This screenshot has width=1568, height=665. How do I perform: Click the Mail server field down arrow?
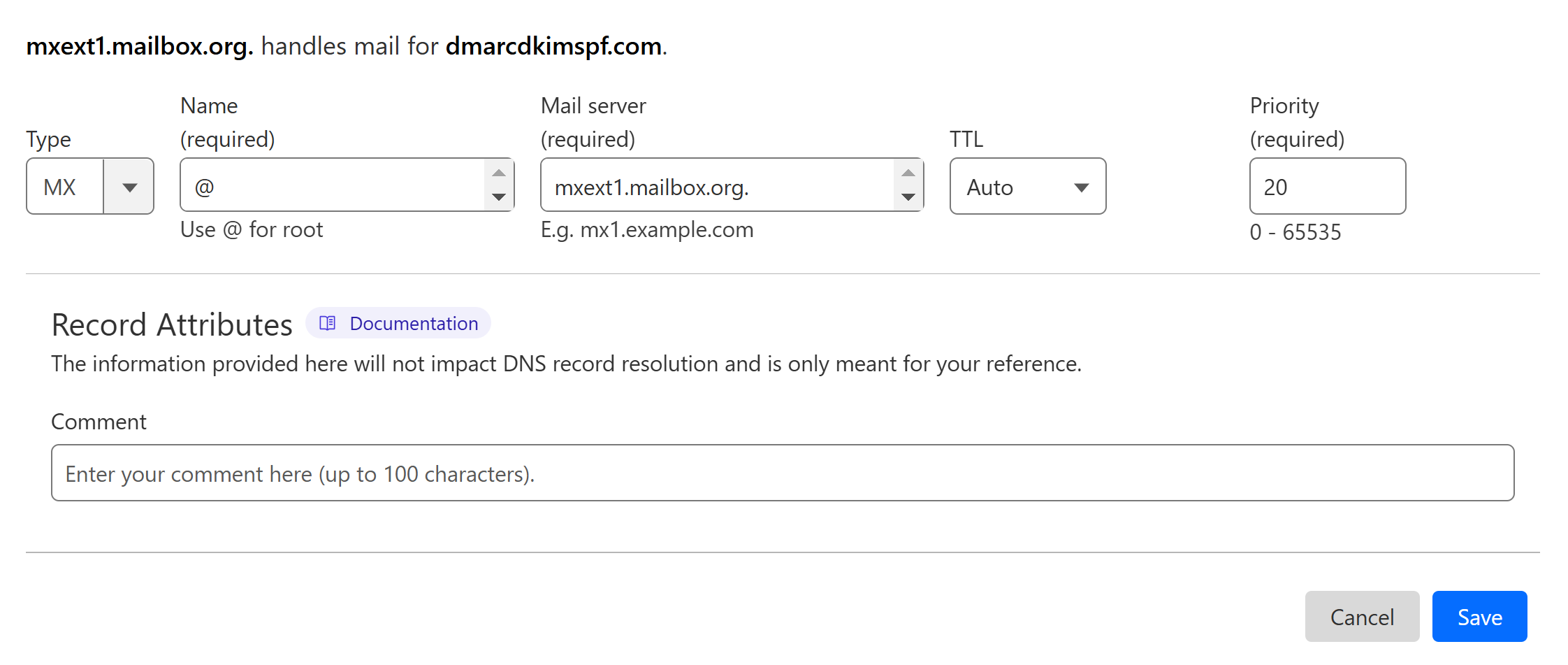pyautogui.click(x=908, y=197)
